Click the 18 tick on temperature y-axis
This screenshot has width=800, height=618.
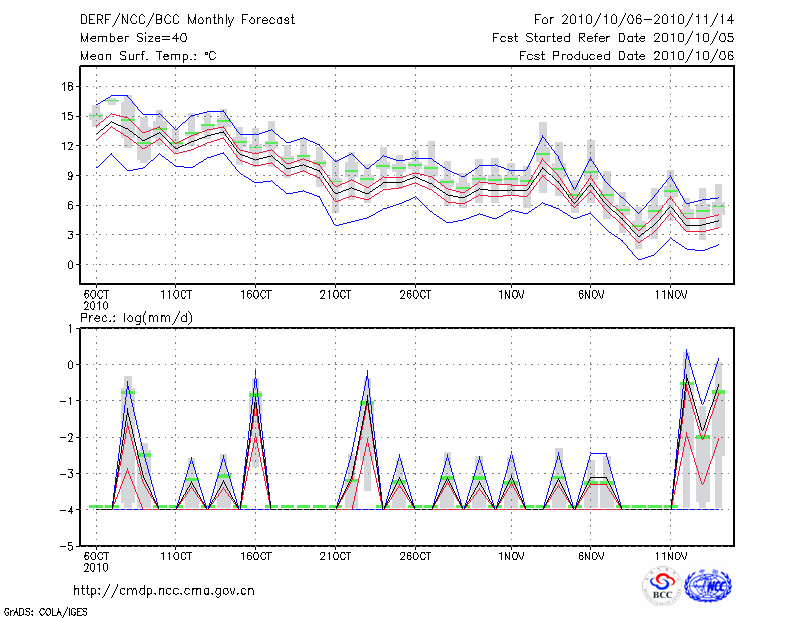68,86
